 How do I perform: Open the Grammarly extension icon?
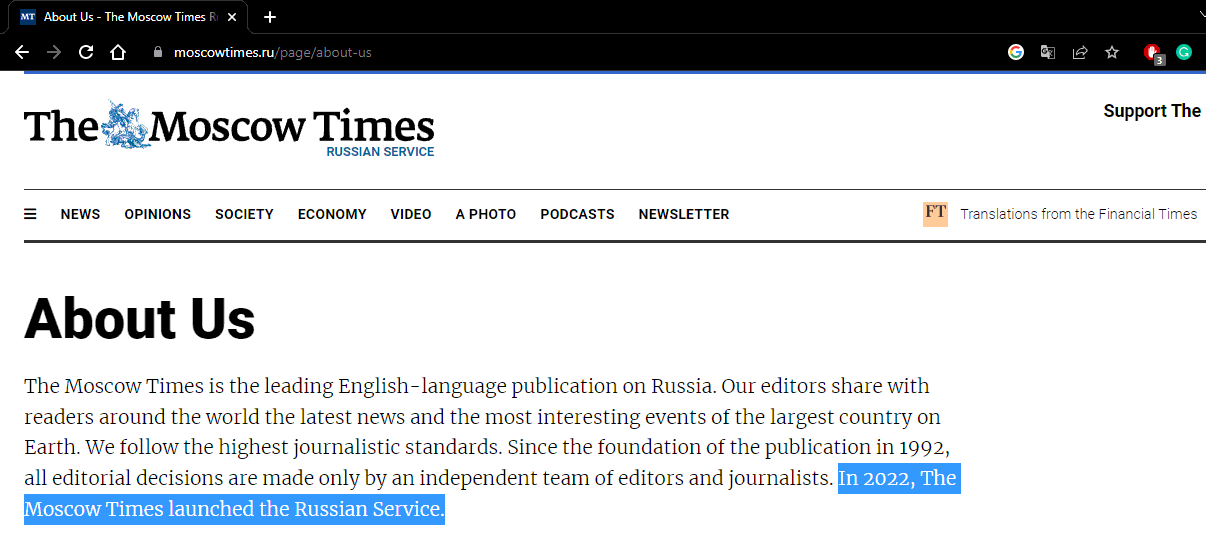tap(1184, 52)
